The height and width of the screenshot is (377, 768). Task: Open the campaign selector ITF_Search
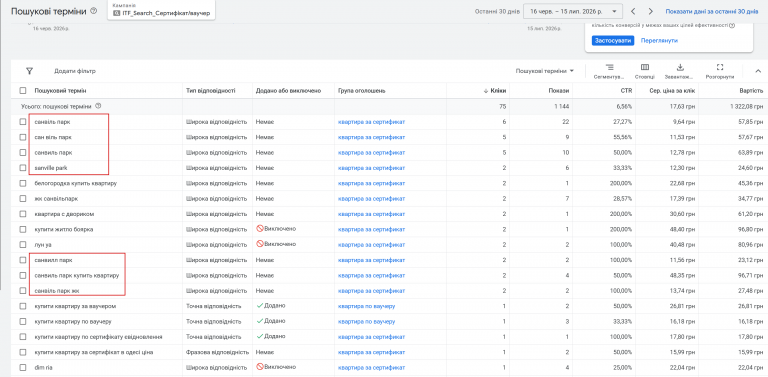pyautogui.click(x=161, y=10)
